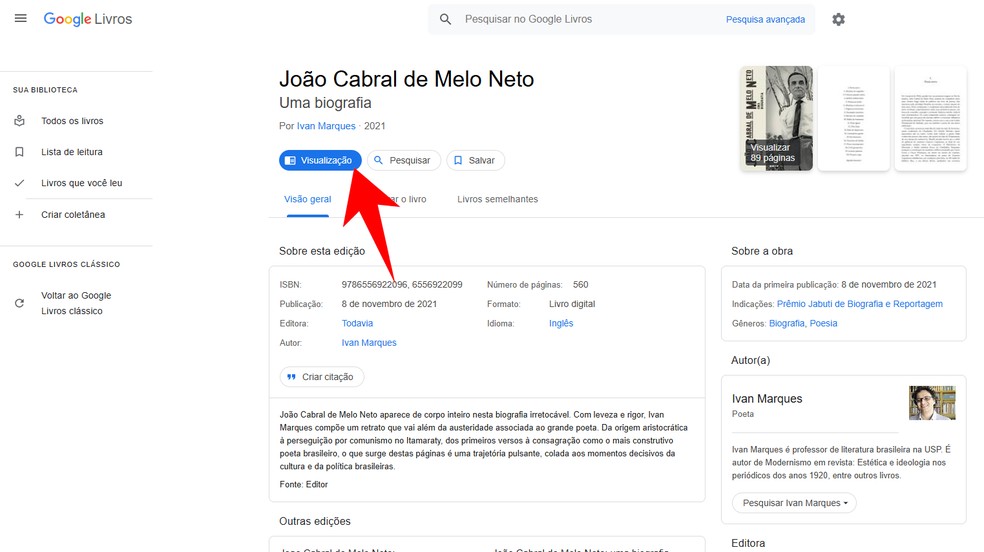Open Pesquisa avançada link
This screenshot has height=552, width=984.
pyautogui.click(x=765, y=19)
